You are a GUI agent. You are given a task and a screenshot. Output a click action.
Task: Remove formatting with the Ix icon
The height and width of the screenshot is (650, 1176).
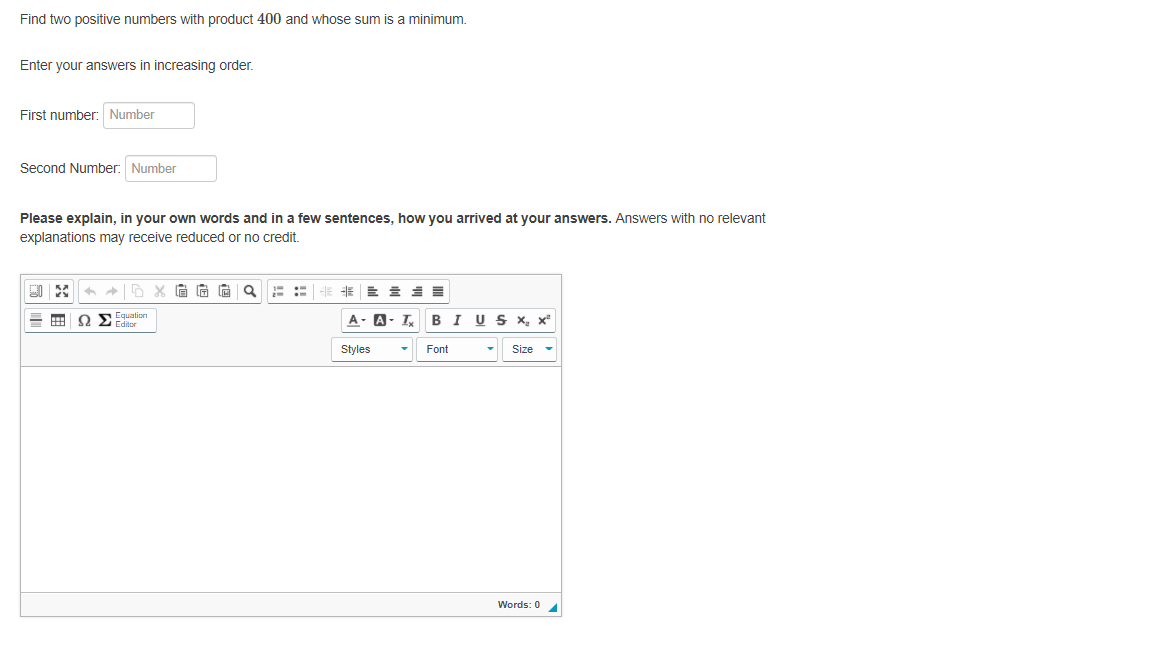406,320
